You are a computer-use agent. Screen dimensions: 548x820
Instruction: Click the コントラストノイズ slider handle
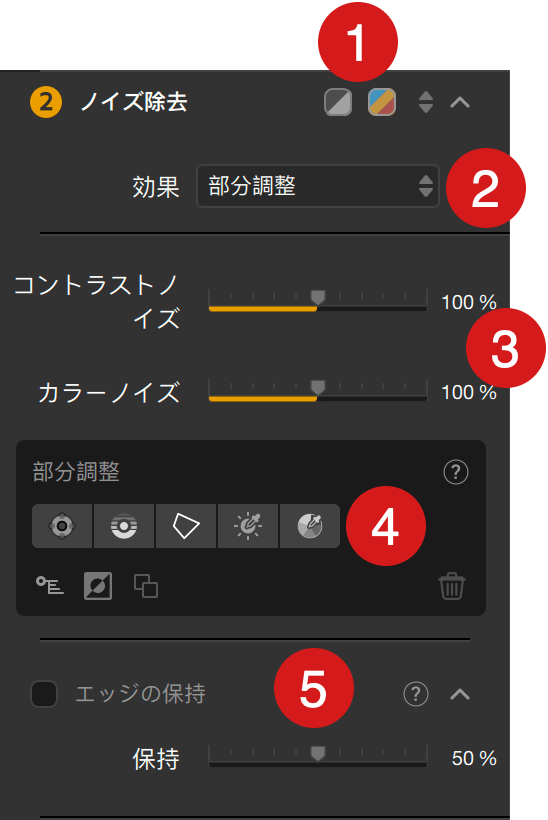(x=318, y=298)
